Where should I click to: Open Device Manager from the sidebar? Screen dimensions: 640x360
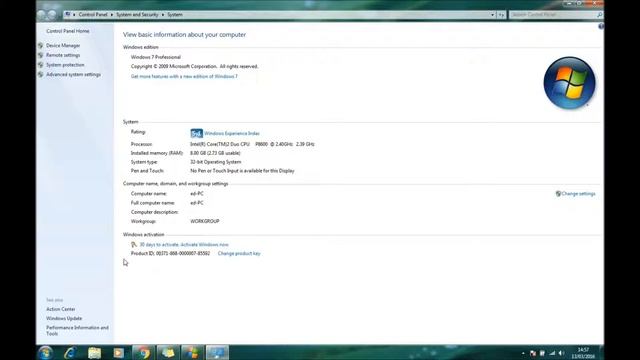(63, 46)
